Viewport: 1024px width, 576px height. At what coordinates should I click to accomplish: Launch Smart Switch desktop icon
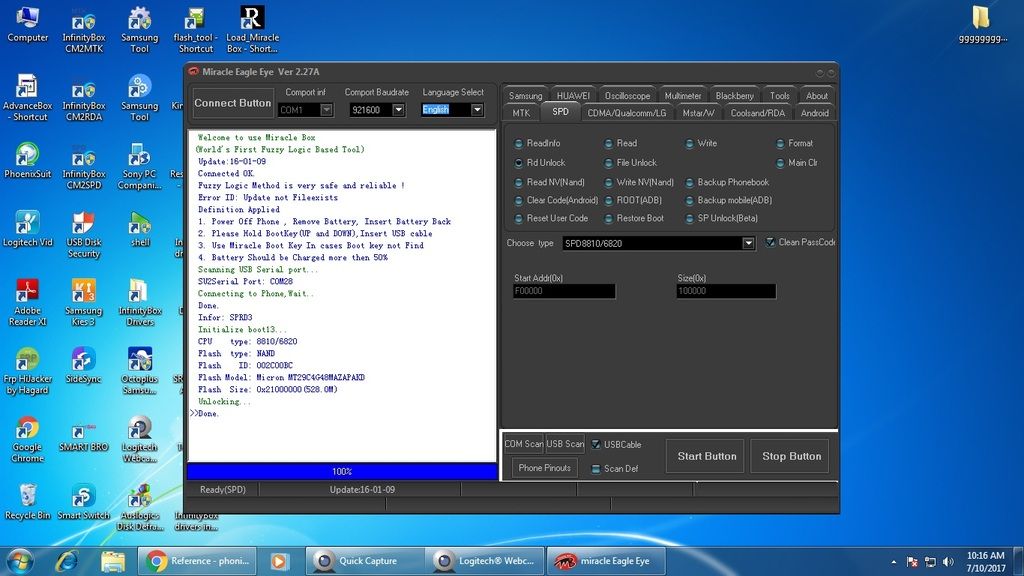click(x=84, y=502)
